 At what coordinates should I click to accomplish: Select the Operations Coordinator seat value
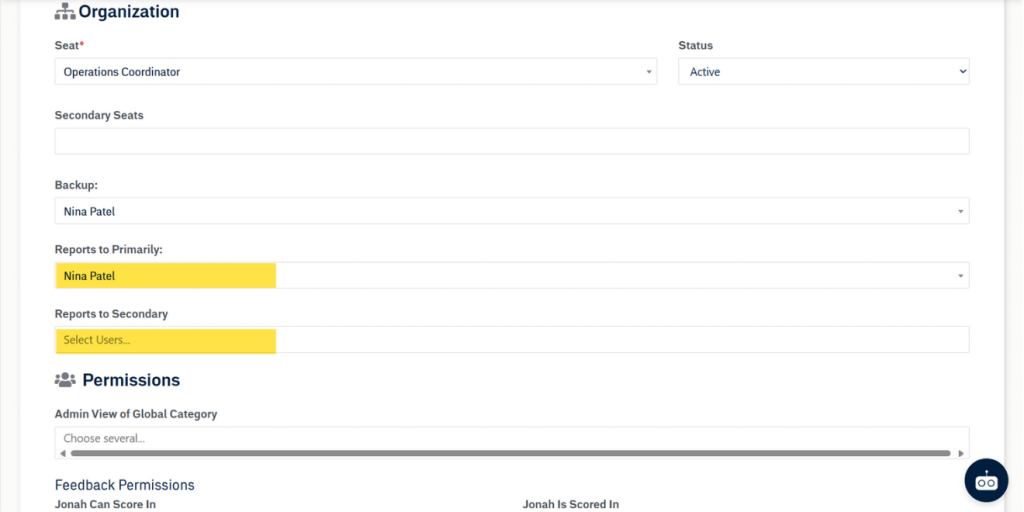click(122, 72)
